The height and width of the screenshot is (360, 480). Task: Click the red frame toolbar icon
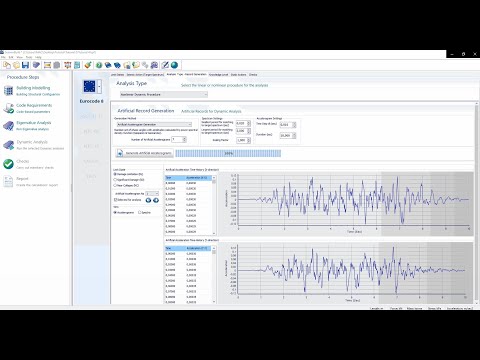68,65
